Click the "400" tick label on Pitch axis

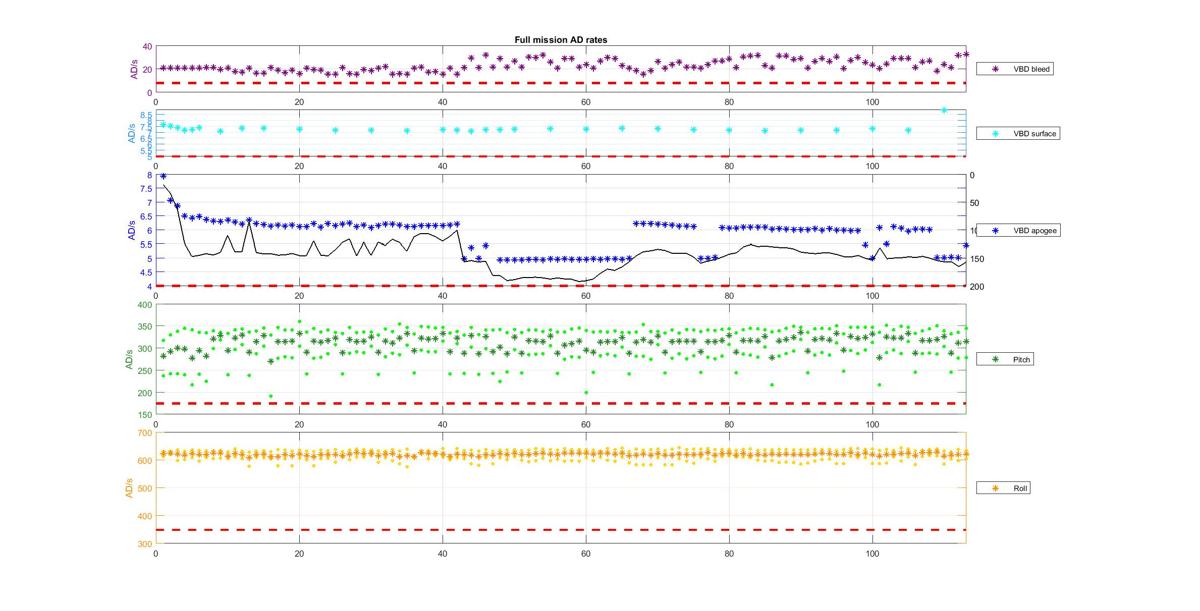pyautogui.click(x=145, y=304)
